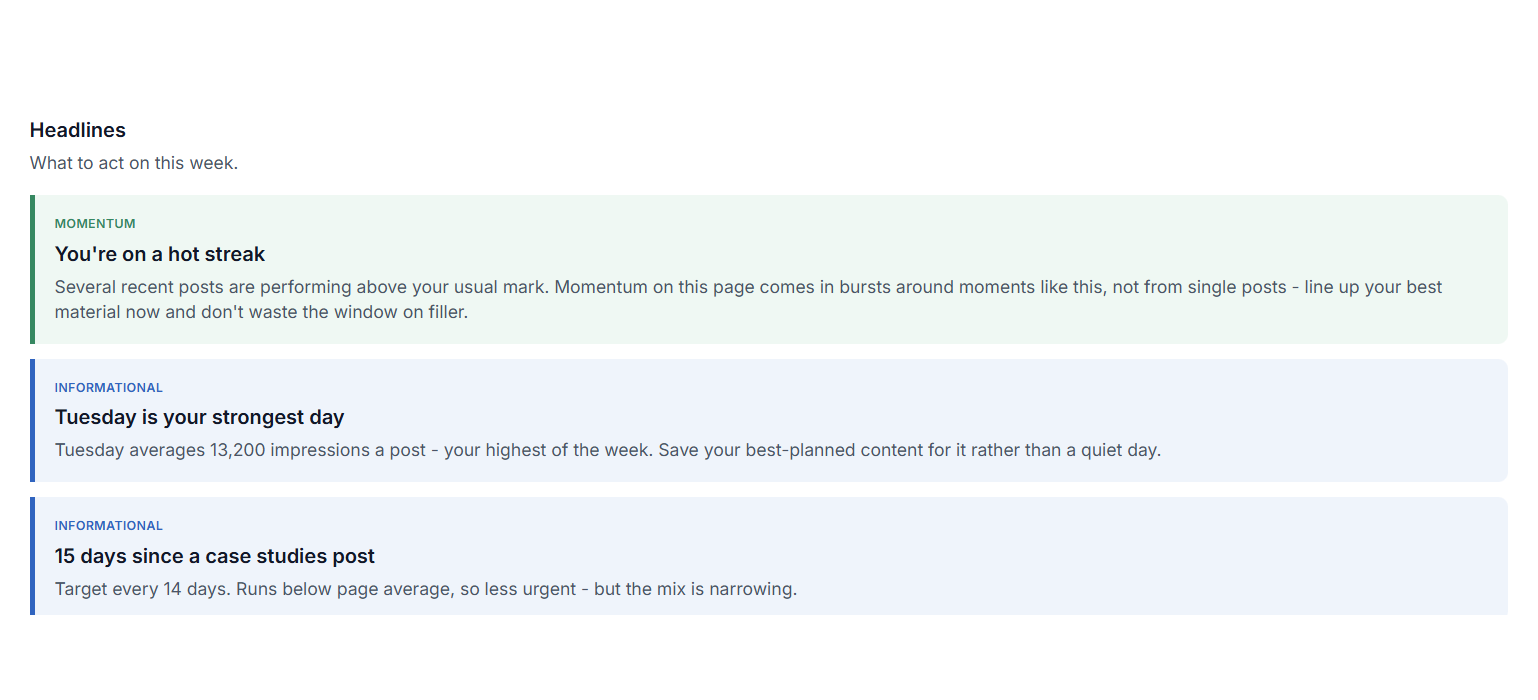Click the Headlines section title
The width and height of the screenshot is (1538, 700).
[x=78, y=130]
